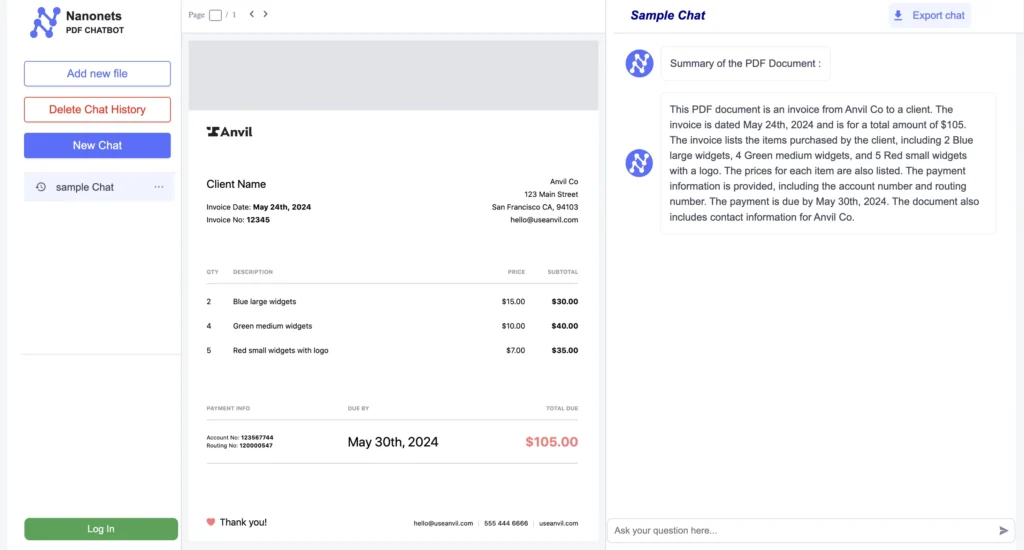The width and height of the screenshot is (1024, 550).
Task: Open the useanvil.com link in invoice footer
Action: [558, 523]
